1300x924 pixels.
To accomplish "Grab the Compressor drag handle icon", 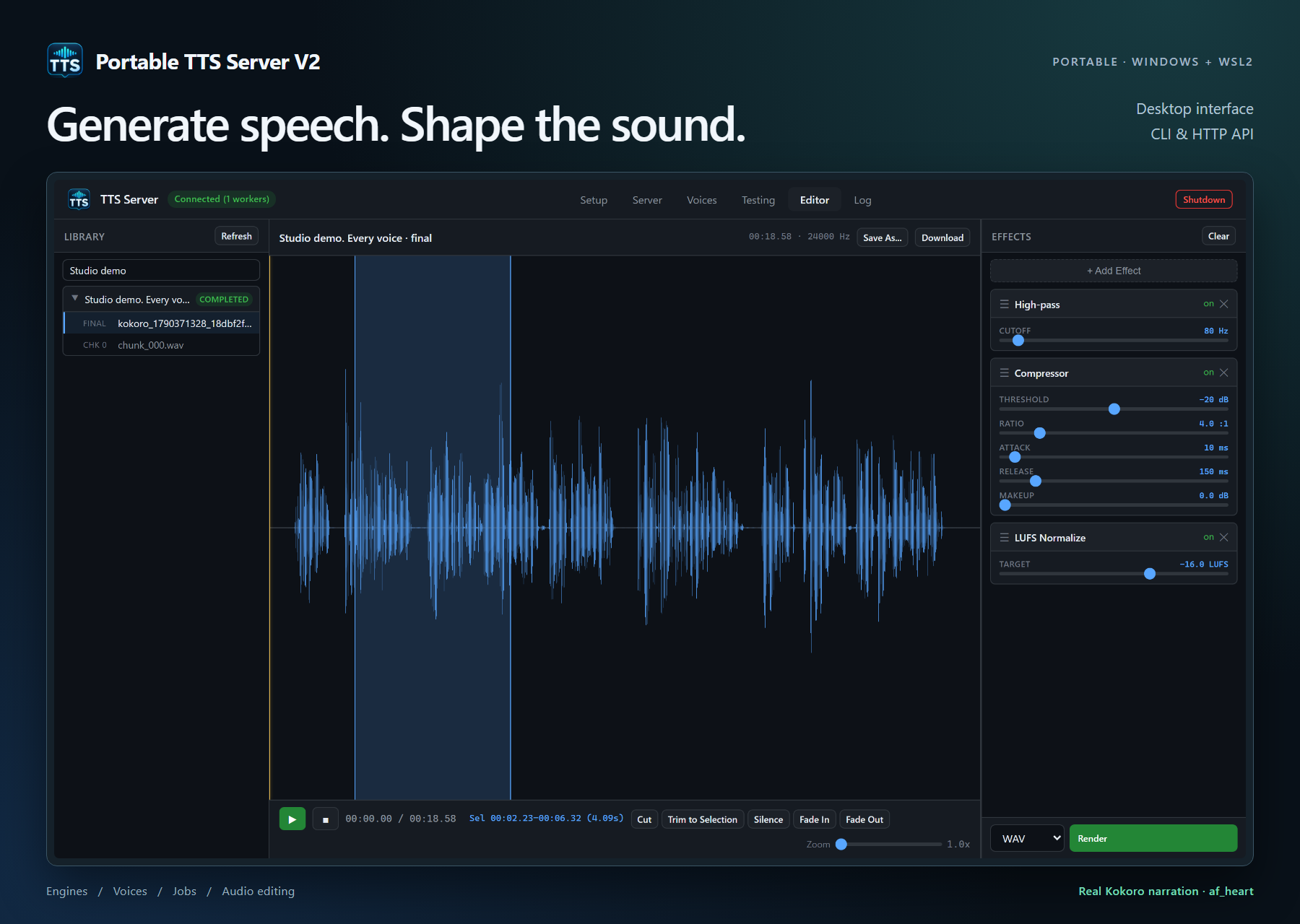I will pyautogui.click(x=1004, y=372).
